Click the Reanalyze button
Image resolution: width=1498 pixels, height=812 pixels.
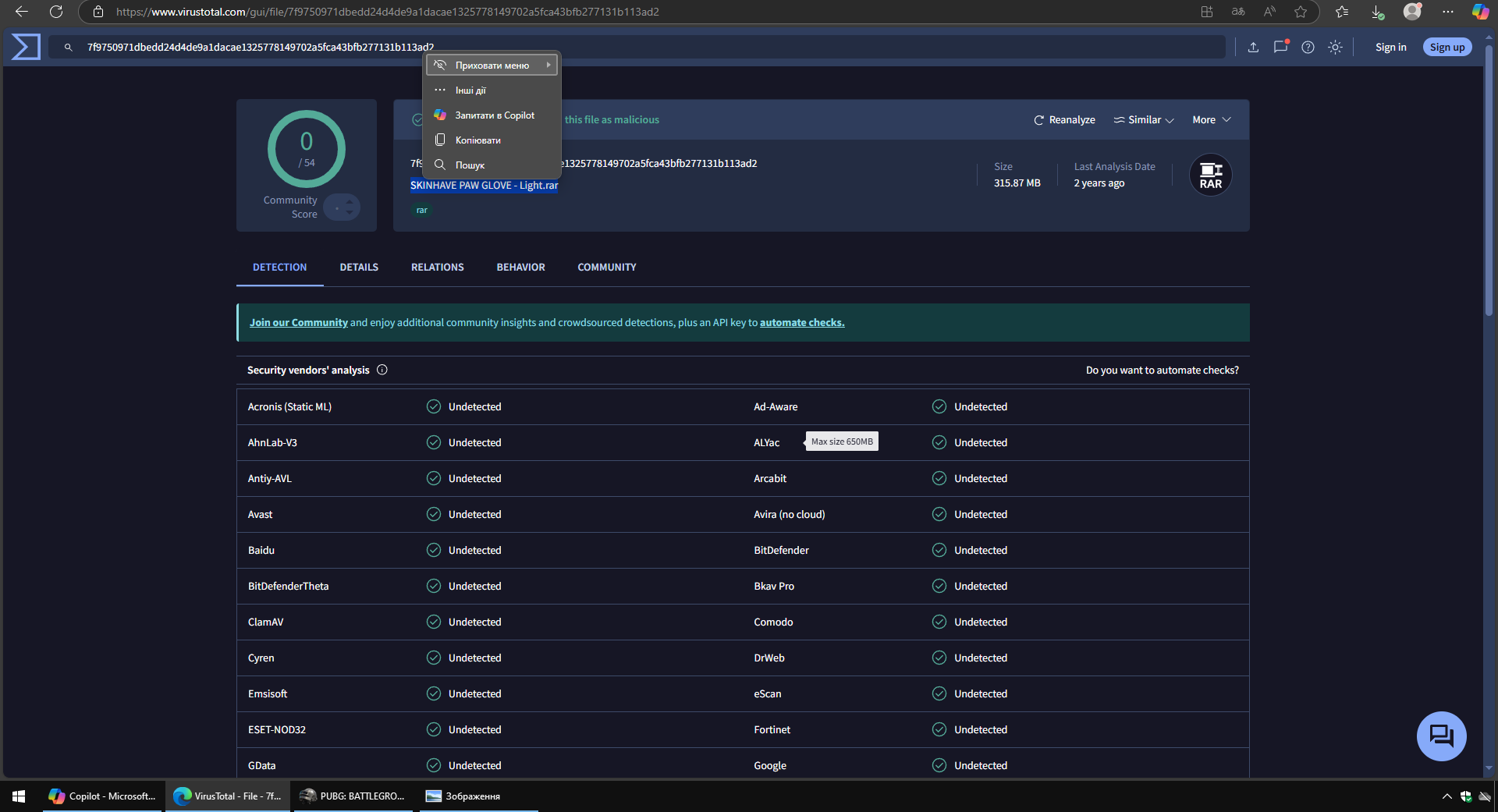click(x=1064, y=119)
